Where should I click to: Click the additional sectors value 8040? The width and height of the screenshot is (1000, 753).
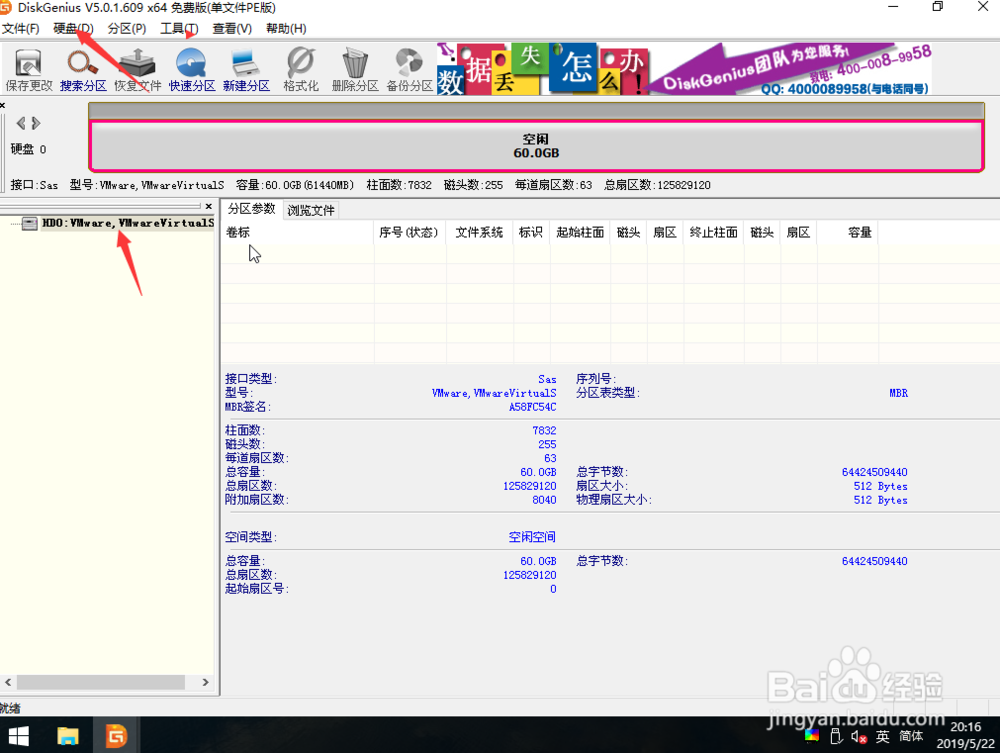click(544, 501)
